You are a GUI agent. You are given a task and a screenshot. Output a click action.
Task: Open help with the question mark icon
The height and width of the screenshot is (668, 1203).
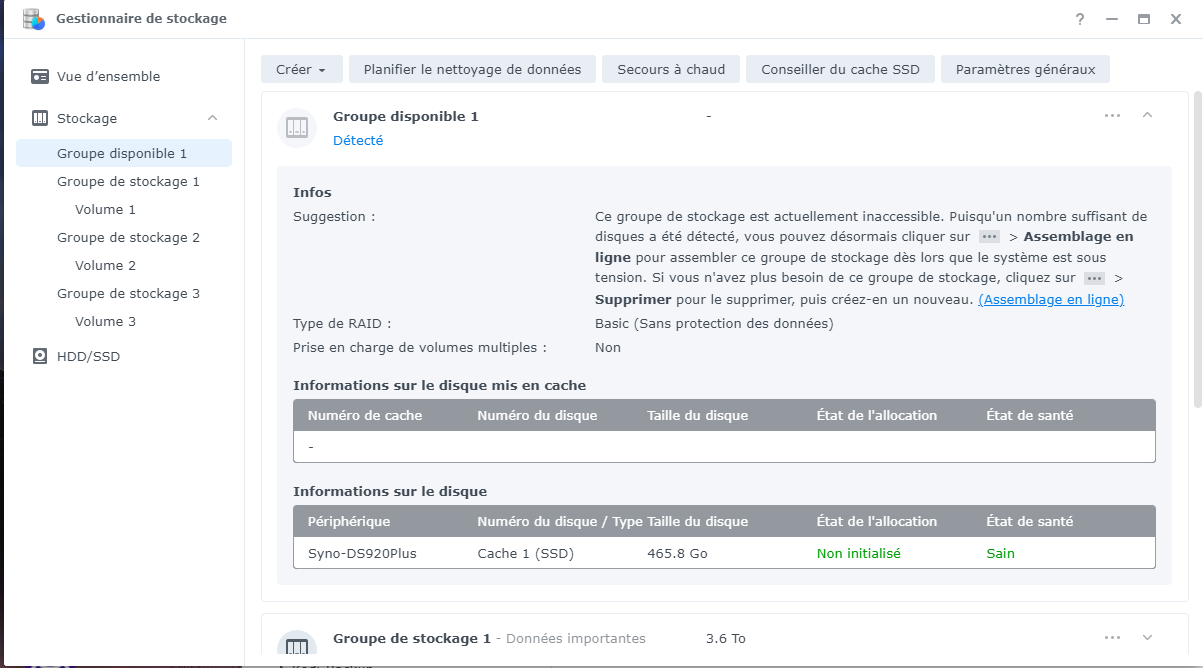[x=1080, y=19]
